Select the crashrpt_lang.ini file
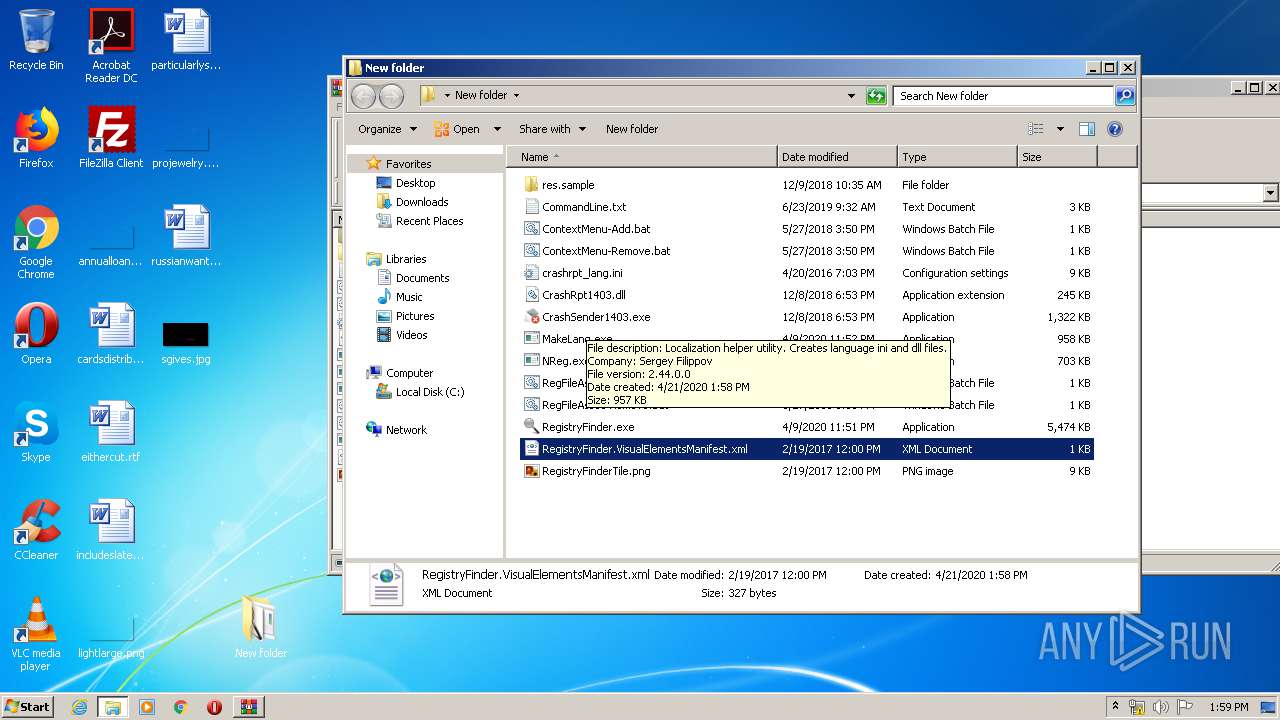Screen dimensions: 1280x720 tap(807, 273)
